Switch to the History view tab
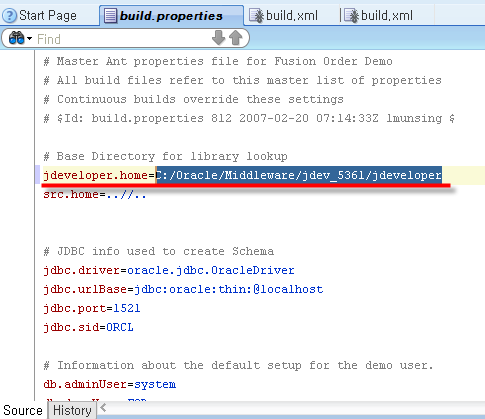The height and width of the screenshot is (419, 485). click(x=72, y=410)
